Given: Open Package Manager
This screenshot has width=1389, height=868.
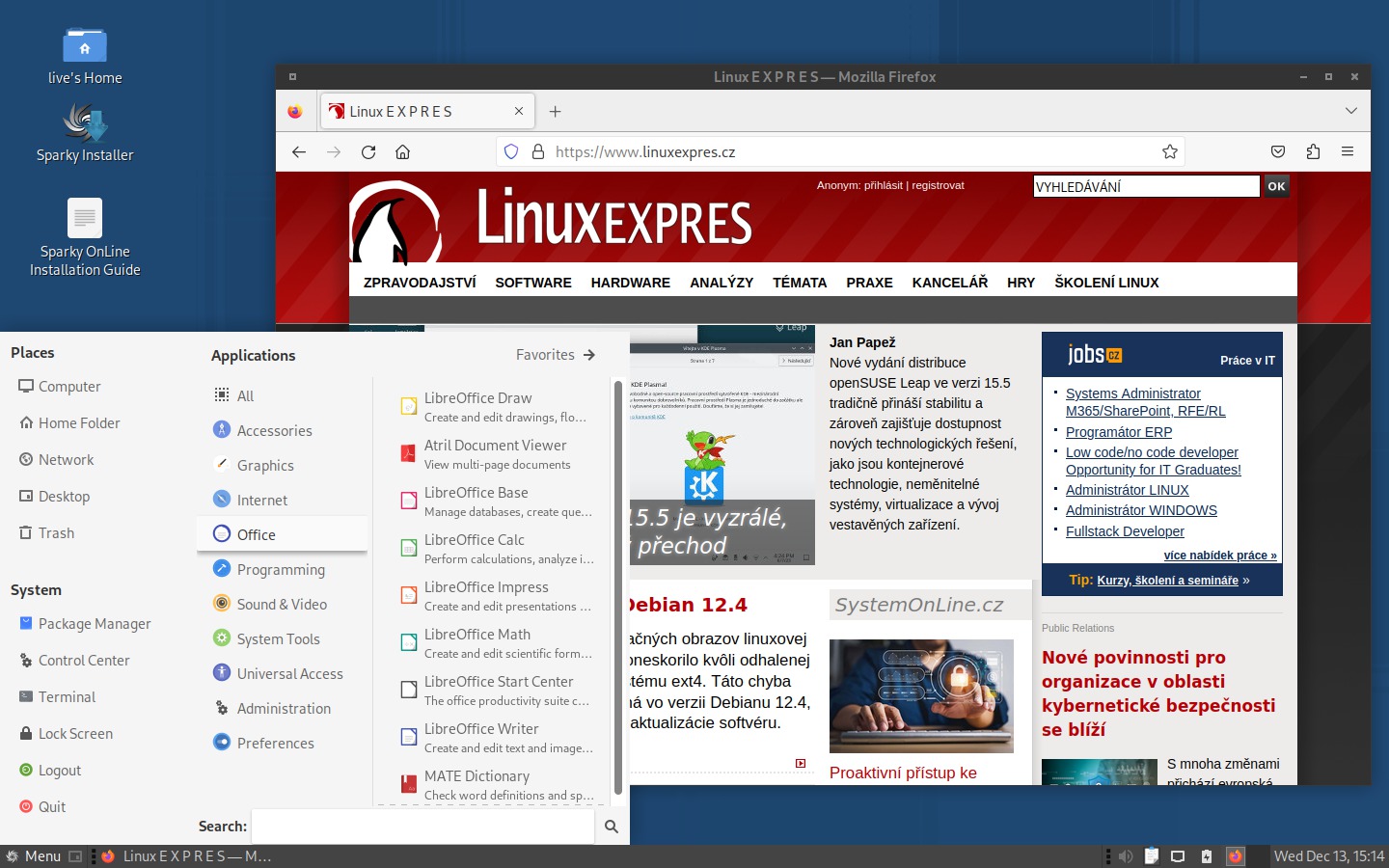Looking at the screenshot, I should tap(85, 623).
